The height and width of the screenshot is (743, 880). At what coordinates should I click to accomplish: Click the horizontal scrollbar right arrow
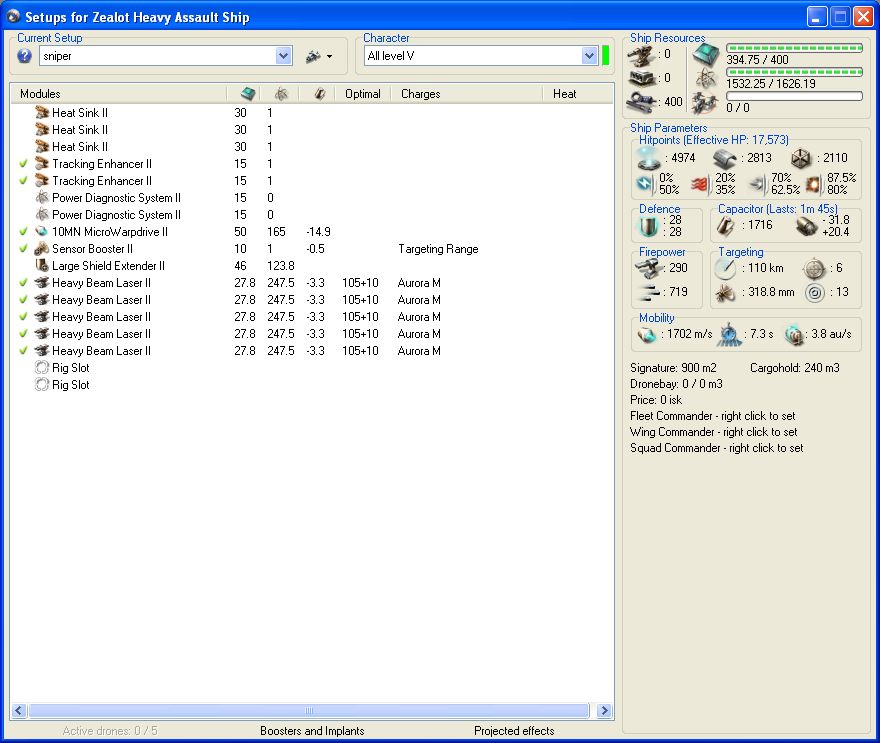604,710
